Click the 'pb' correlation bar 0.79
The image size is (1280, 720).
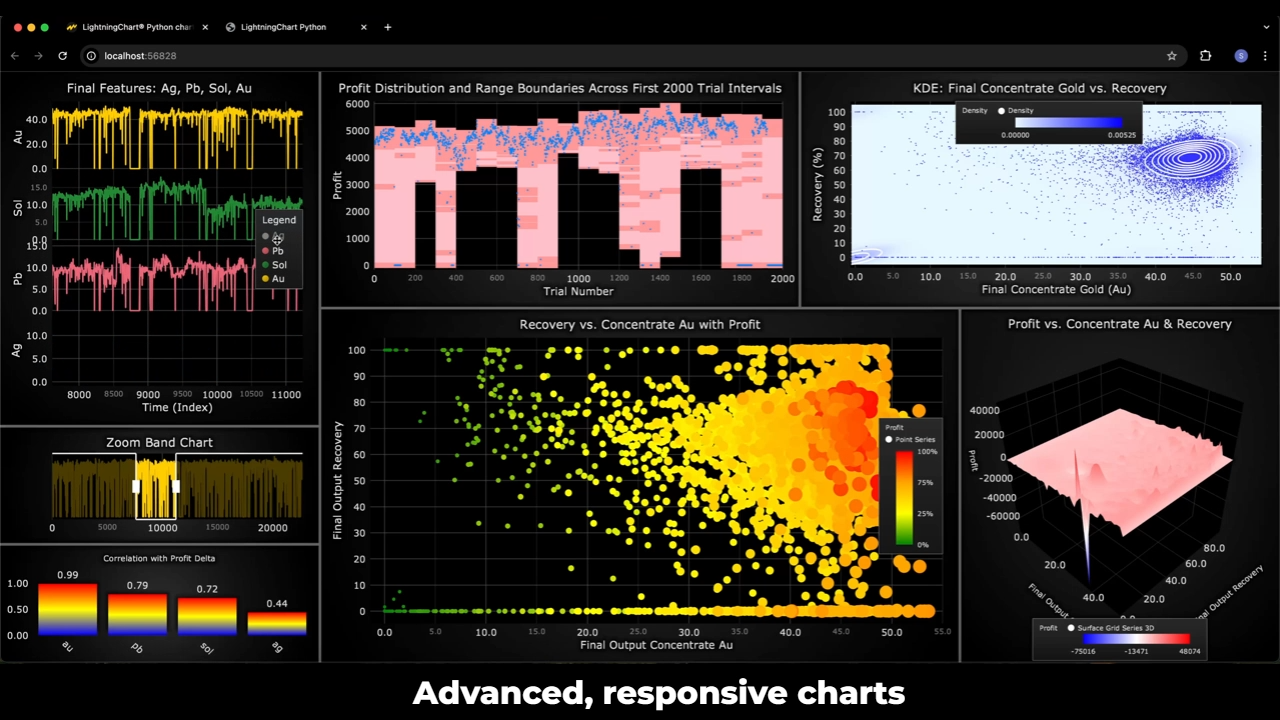pos(137,614)
